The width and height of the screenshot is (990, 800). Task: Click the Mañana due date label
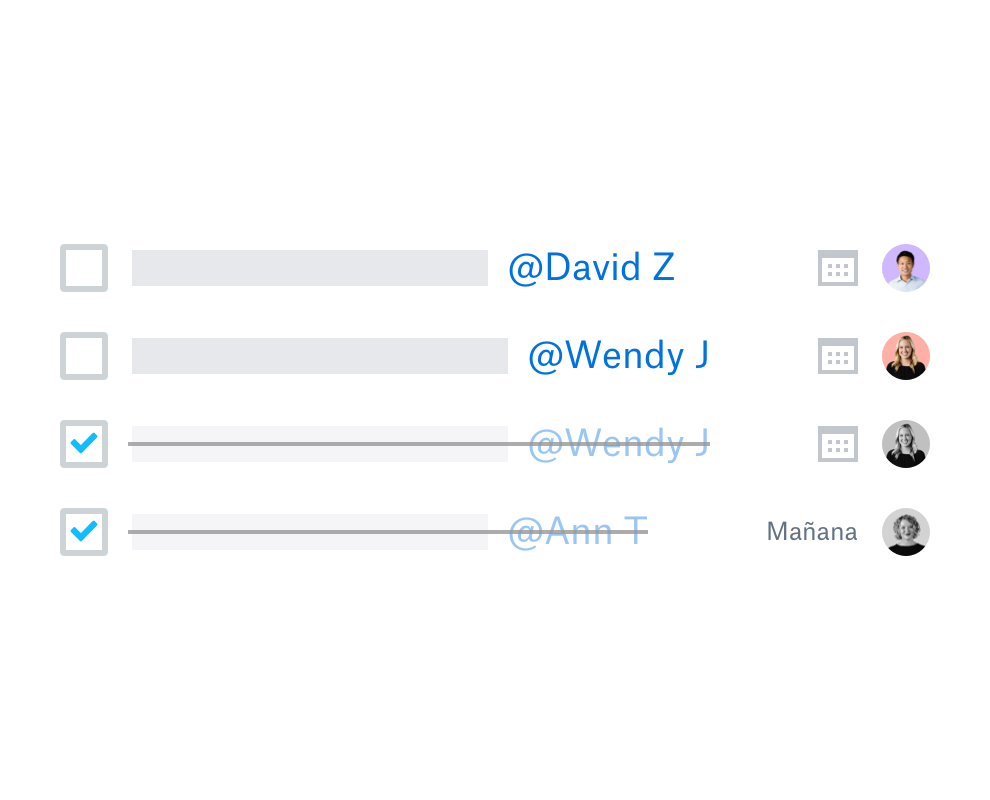[812, 532]
